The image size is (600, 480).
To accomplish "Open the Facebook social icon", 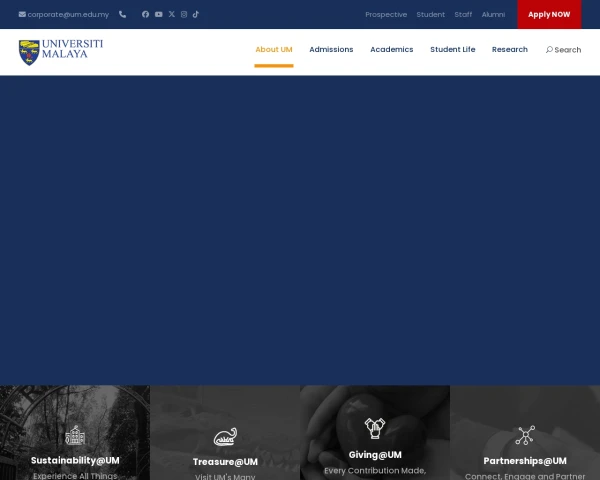I will coord(145,14).
